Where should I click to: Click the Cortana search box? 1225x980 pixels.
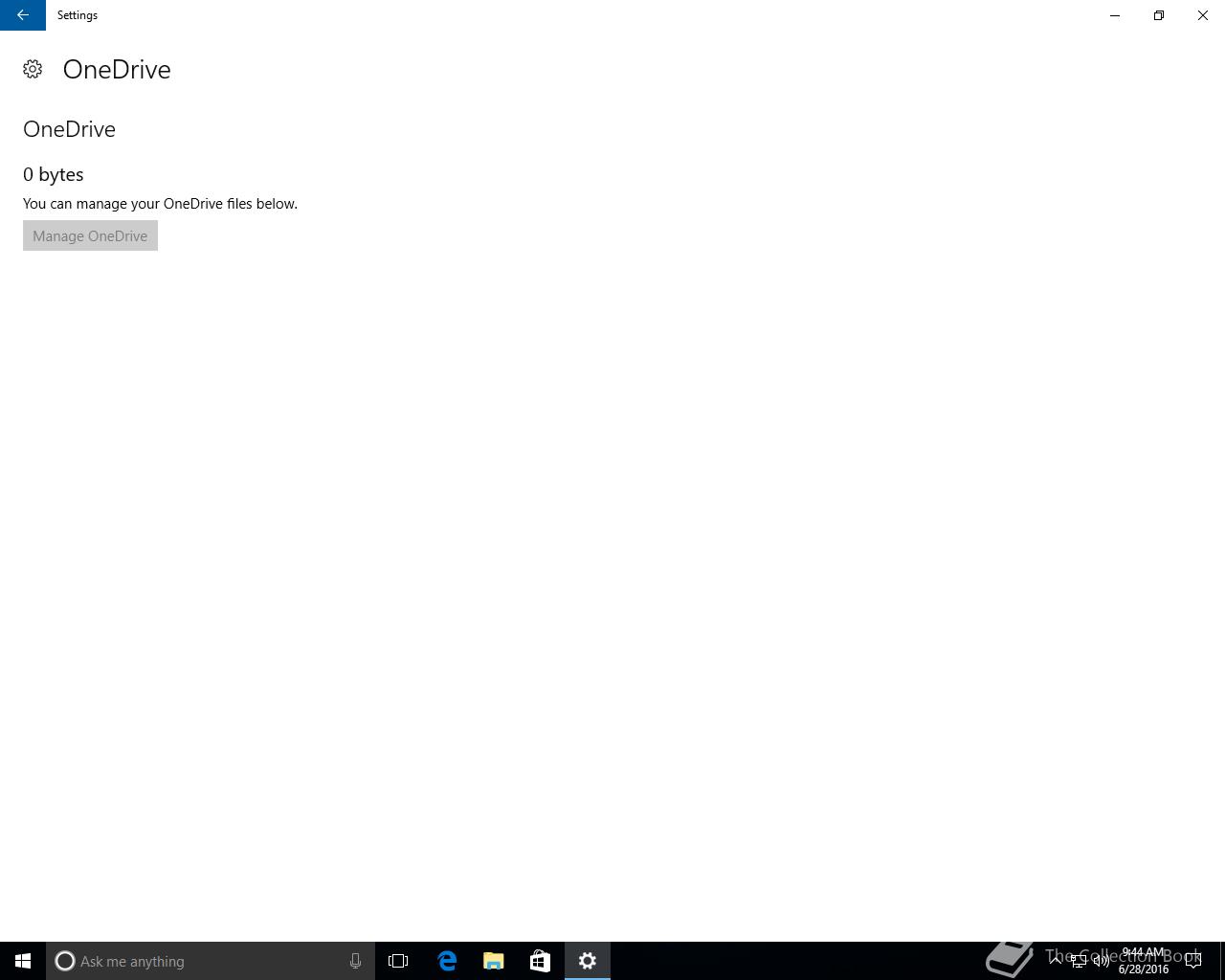[x=211, y=961]
